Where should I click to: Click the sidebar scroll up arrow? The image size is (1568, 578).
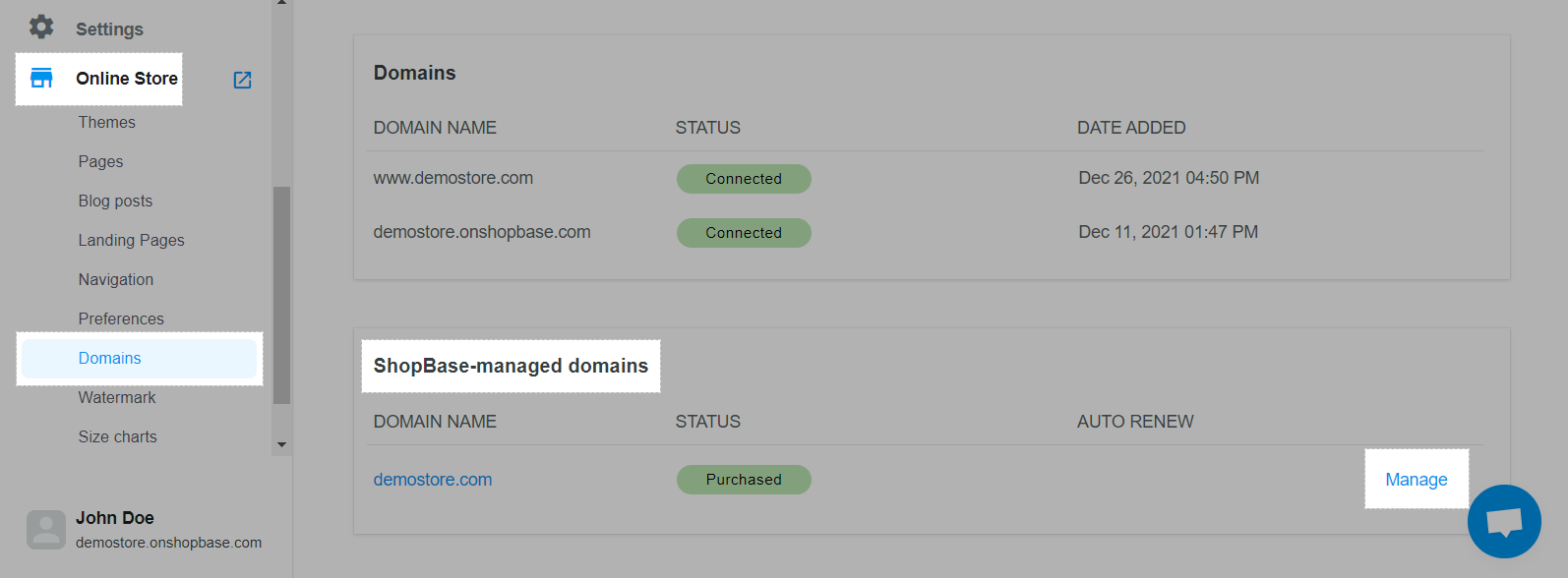click(282, 3)
